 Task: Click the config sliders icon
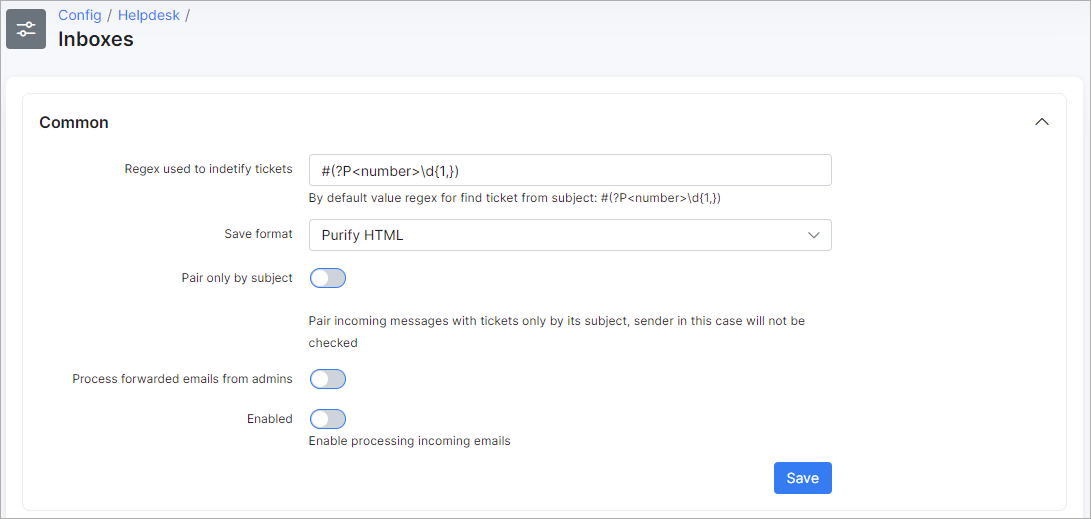[x=26, y=29]
